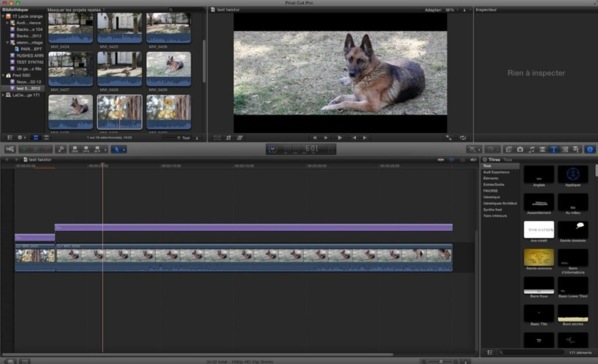This screenshot has width=598, height=364.
Task: Open the import media icon in toolbar
Action: [x=10, y=149]
